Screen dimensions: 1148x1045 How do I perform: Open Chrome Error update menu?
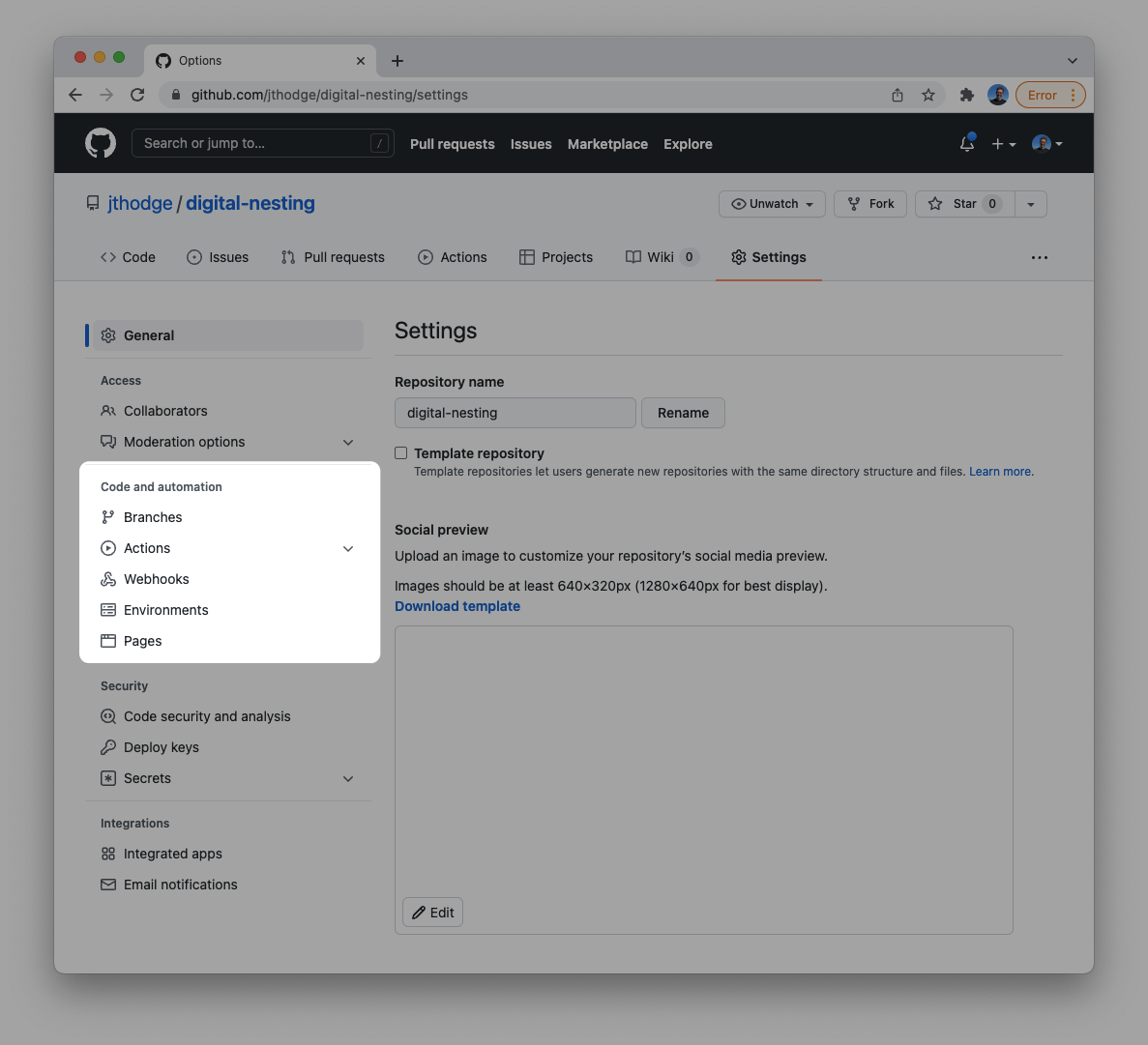(x=1050, y=95)
